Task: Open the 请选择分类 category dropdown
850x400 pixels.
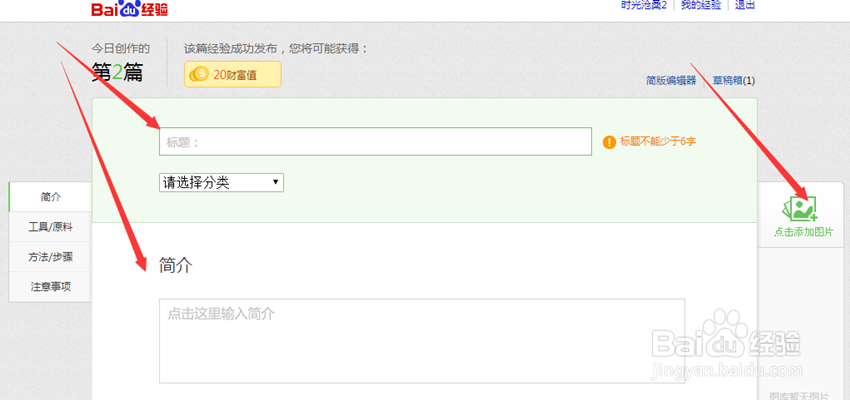Action: tap(221, 183)
